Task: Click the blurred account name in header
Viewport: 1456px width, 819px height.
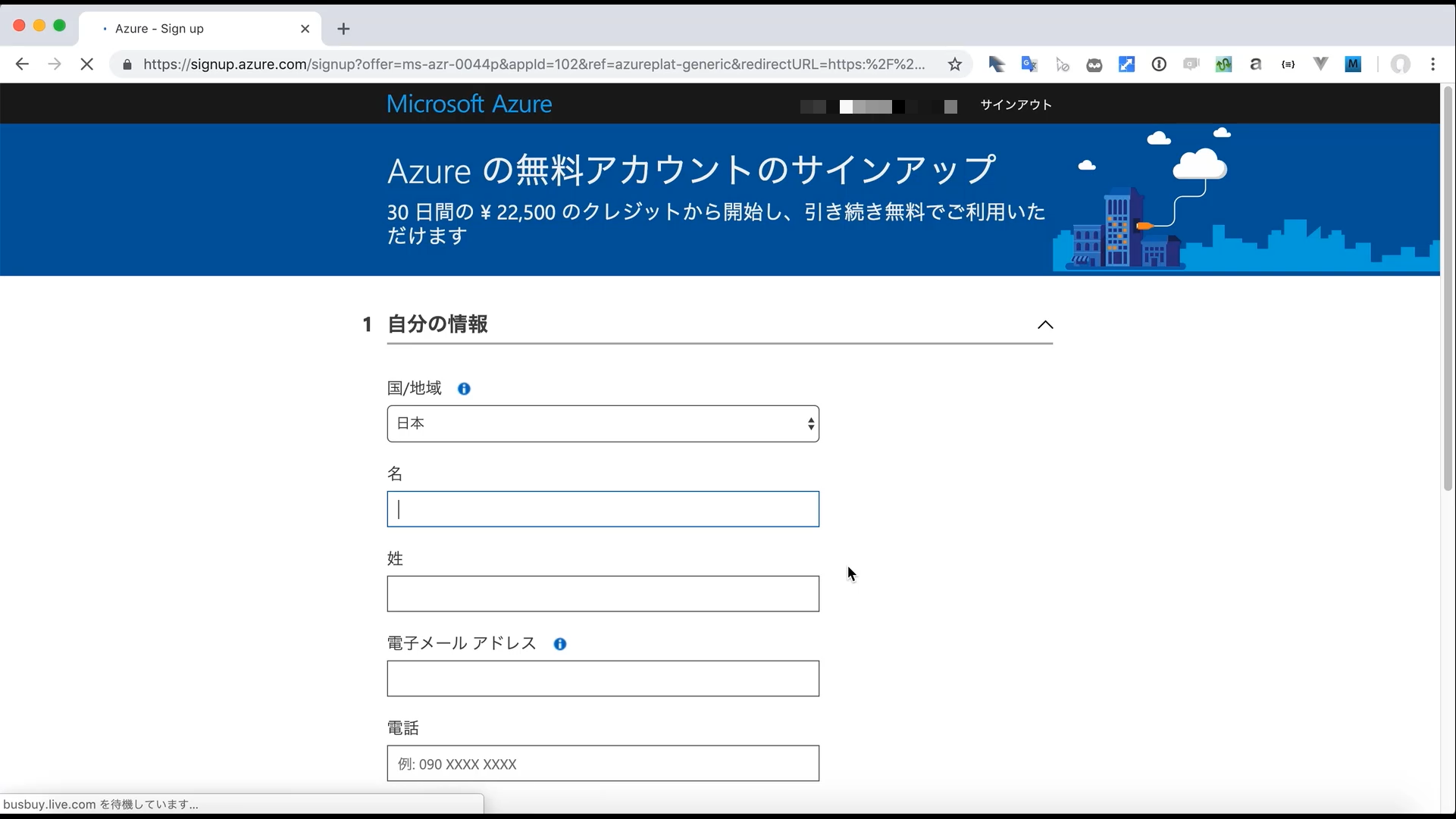Action: (879, 106)
